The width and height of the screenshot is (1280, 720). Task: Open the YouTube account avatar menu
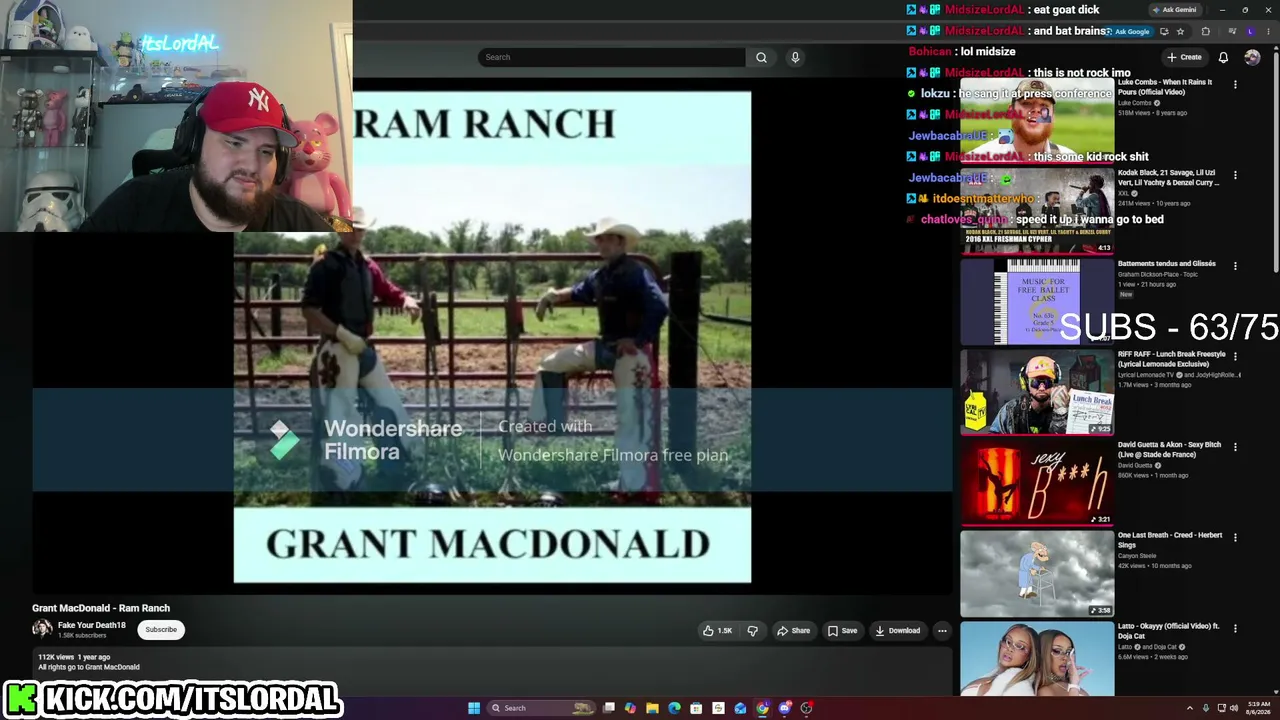pyautogui.click(x=1252, y=57)
